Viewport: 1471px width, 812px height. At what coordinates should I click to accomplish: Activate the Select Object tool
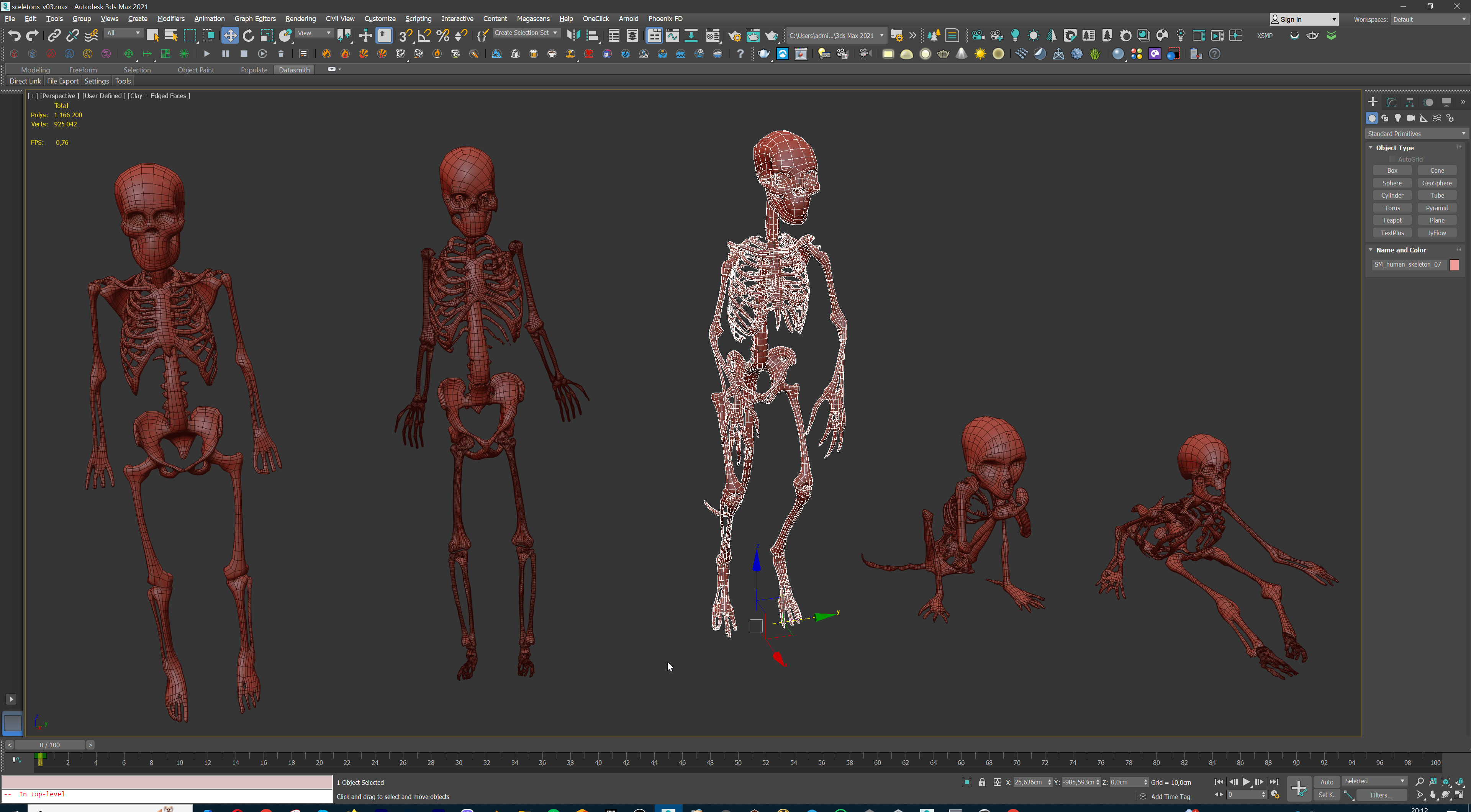(152, 35)
